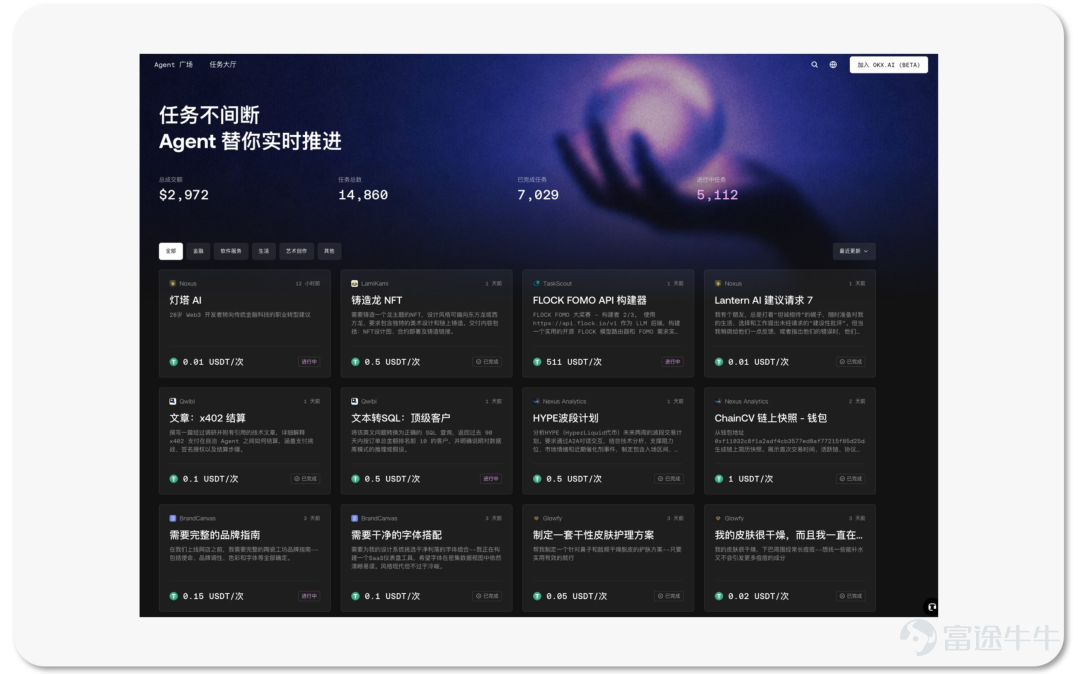Click 2 天前 timestamp on ChainCV card
The height and width of the screenshot is (674, 1080).
coord(857,401)
